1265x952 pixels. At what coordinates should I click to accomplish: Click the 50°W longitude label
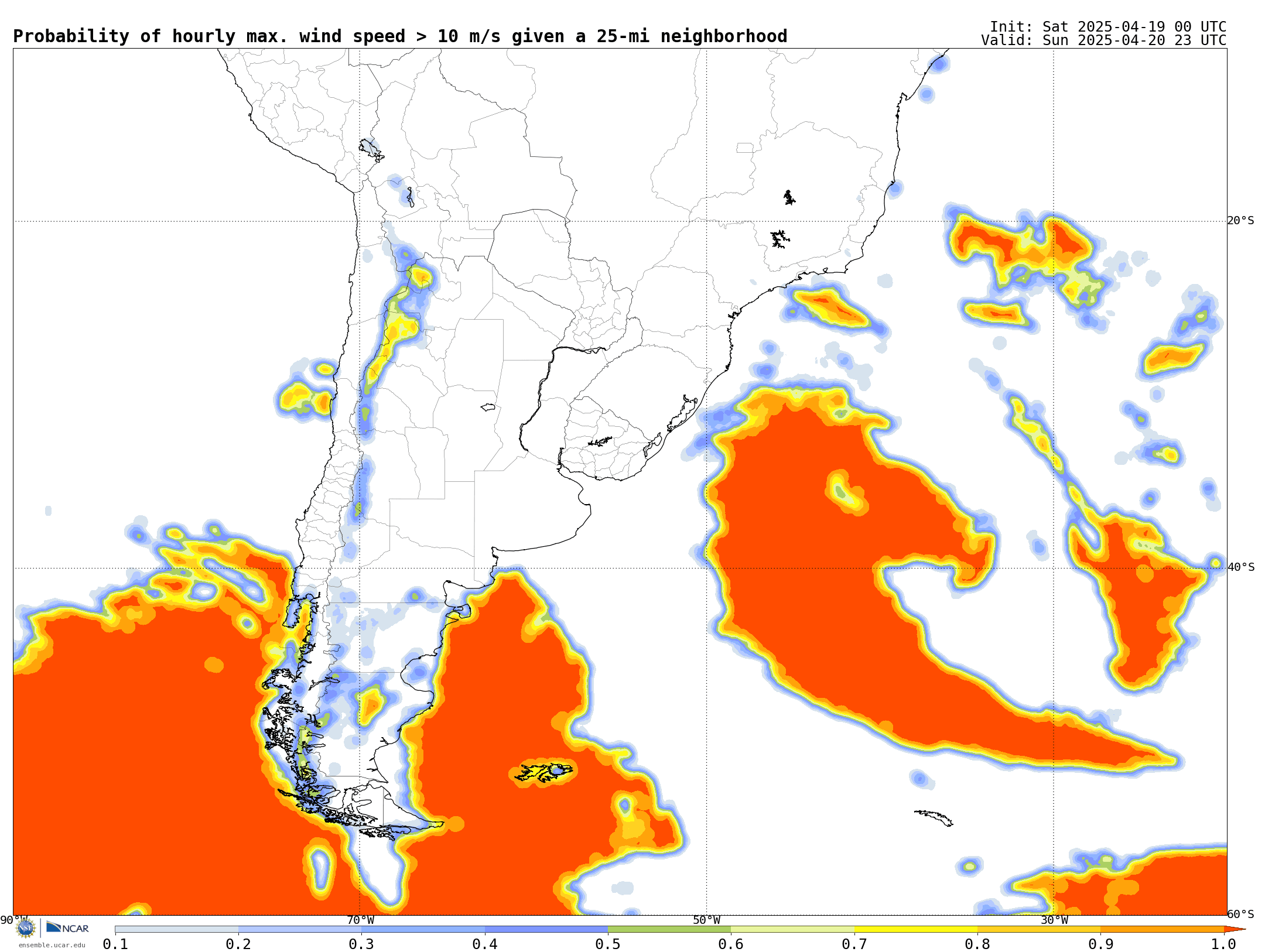click(707, 920)
